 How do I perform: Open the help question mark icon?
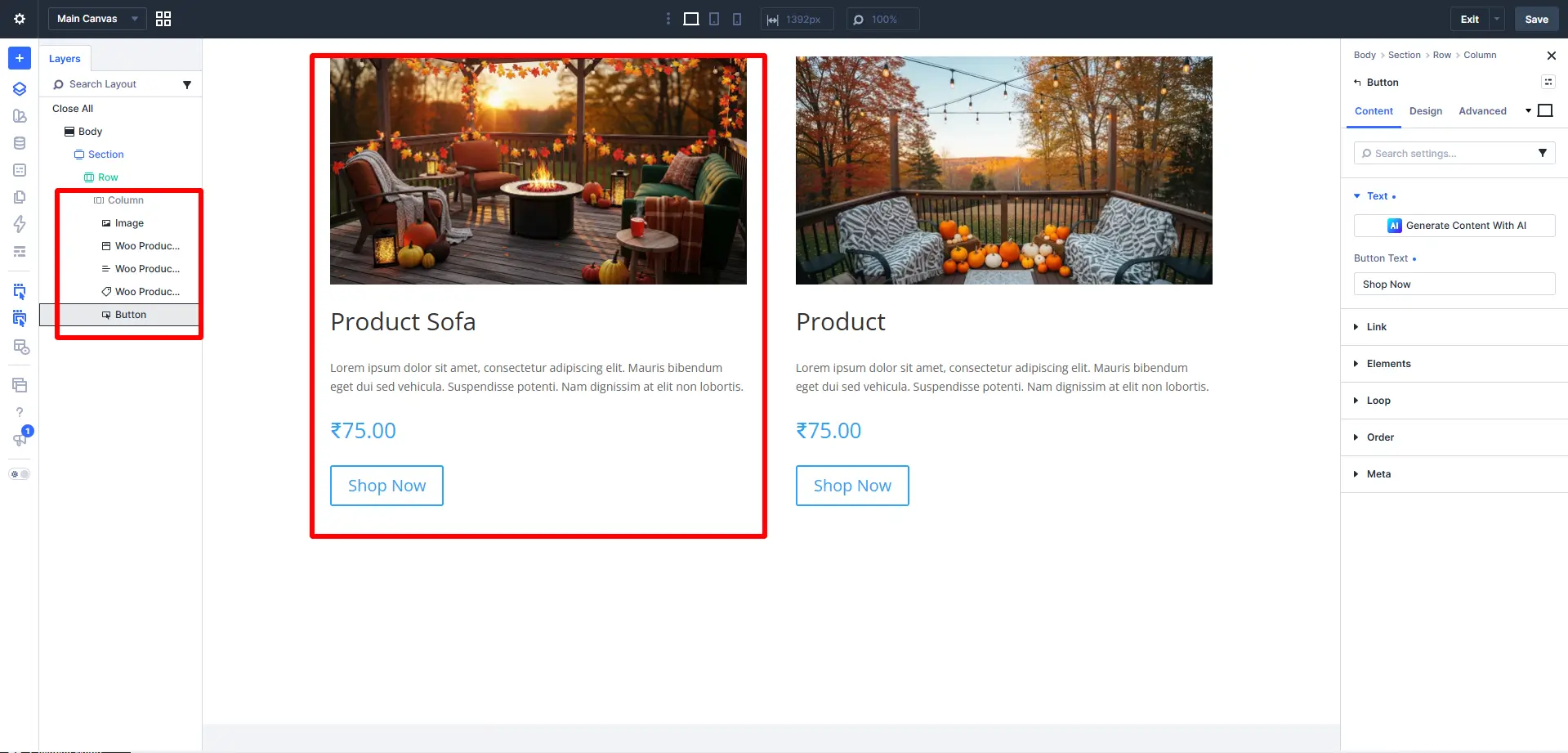pyautogui.click(x=20, y=412)
